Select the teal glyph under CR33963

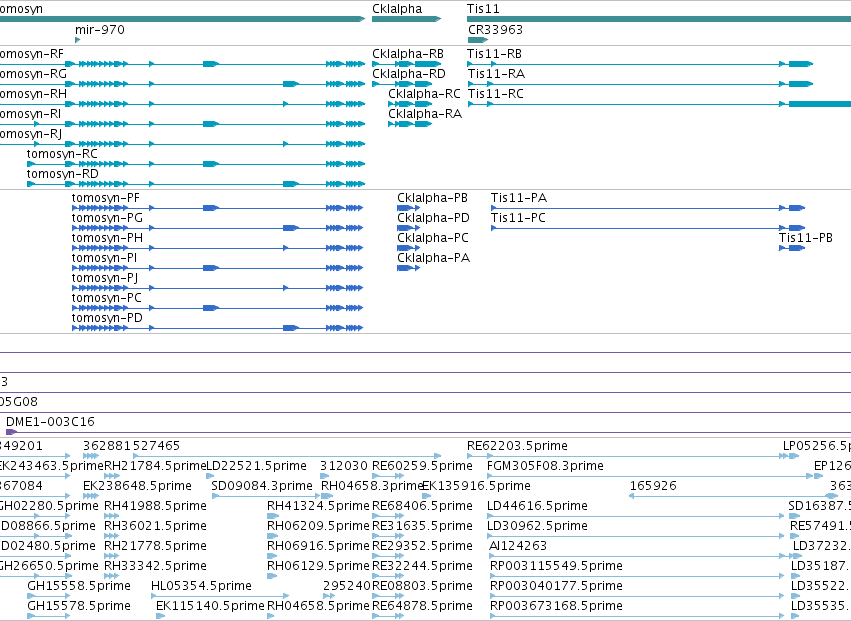[x=478, y=40]
